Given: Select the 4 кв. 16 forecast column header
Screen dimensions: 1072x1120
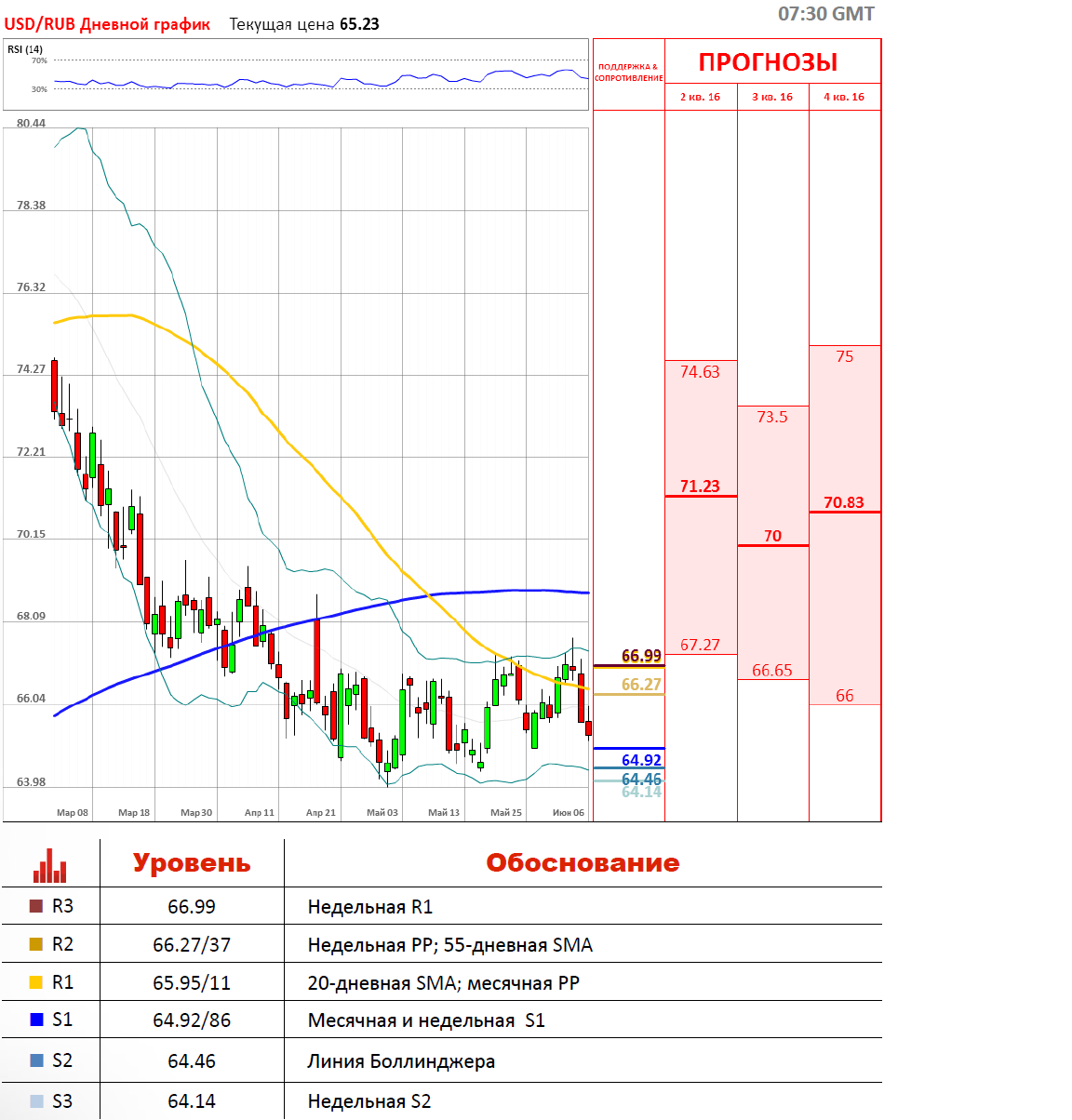Looking at the screenshot, I should [x=844, y=97].
